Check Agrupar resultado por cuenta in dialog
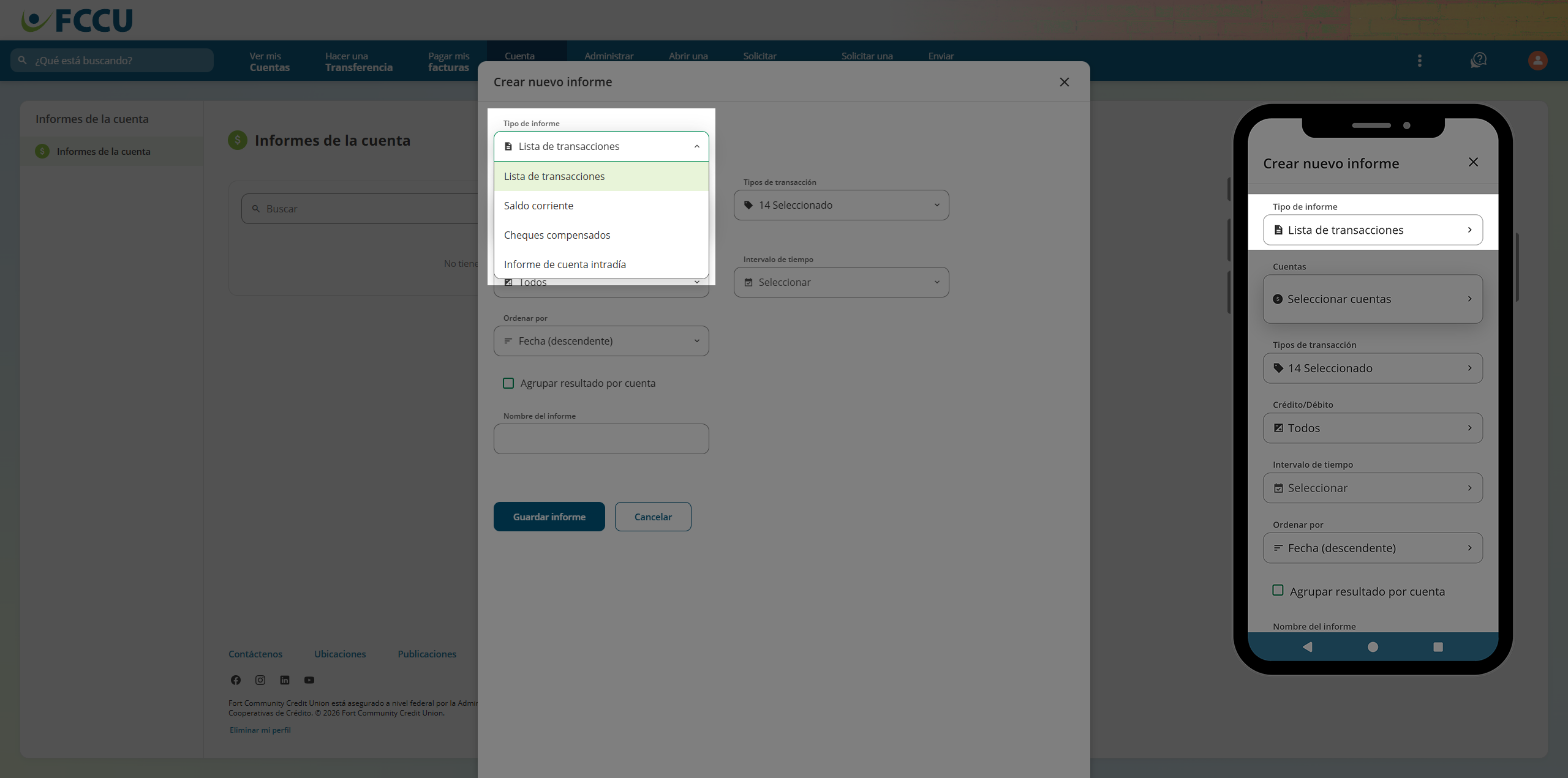1568x778 pixels. (508, 383)
